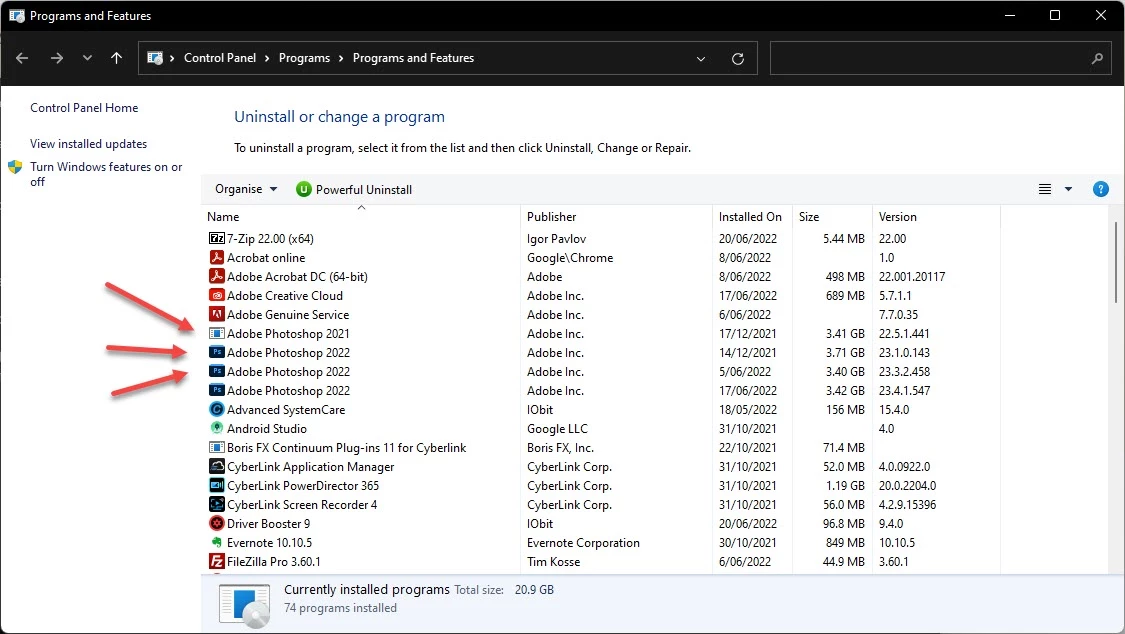
Task: Expand the view options dropdown arrow
Action: [1068, 189]
